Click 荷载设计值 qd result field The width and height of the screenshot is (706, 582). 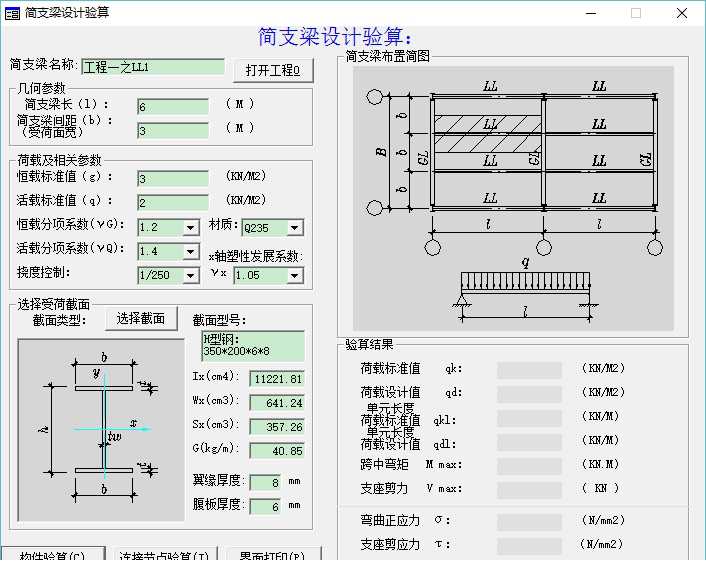click(x=529, y=394)
